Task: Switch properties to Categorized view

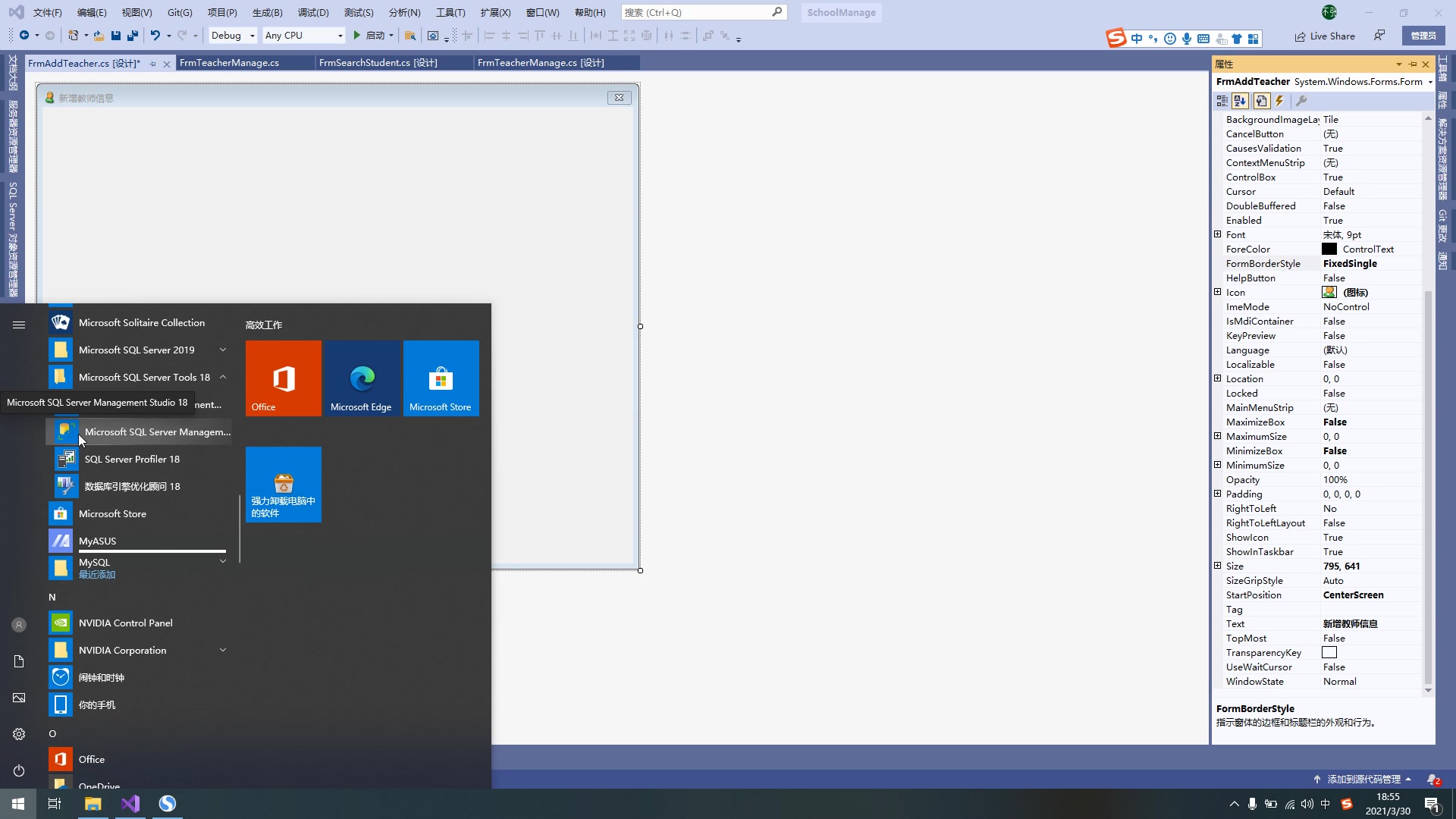Action: point(1222,101)
